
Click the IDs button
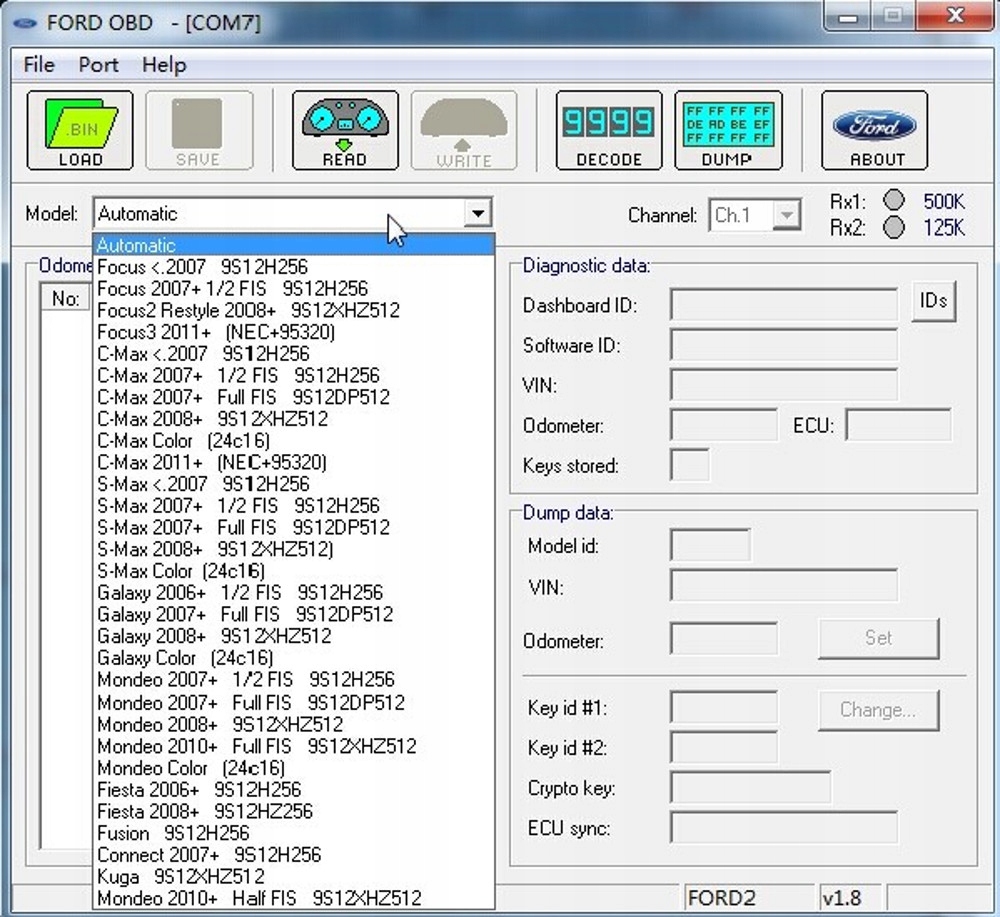pos(934,300)
